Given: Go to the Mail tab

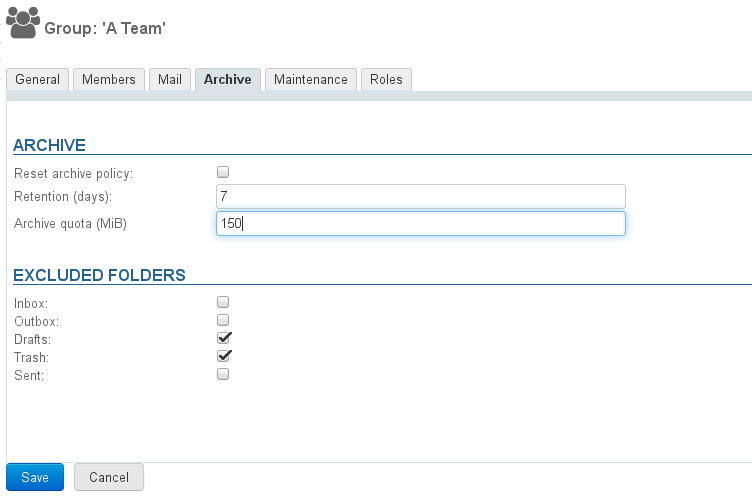Looking at the screenshot, I should 170,79.
